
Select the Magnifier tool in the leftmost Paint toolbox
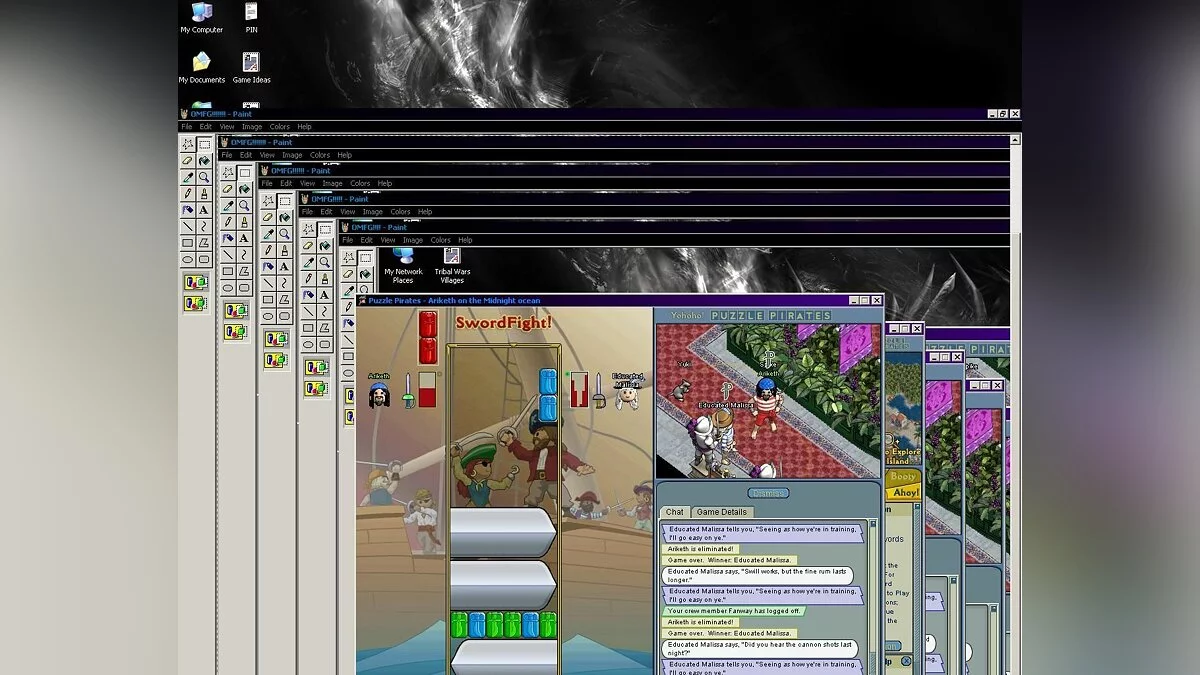pyautogui.click(x=204, y=177)
